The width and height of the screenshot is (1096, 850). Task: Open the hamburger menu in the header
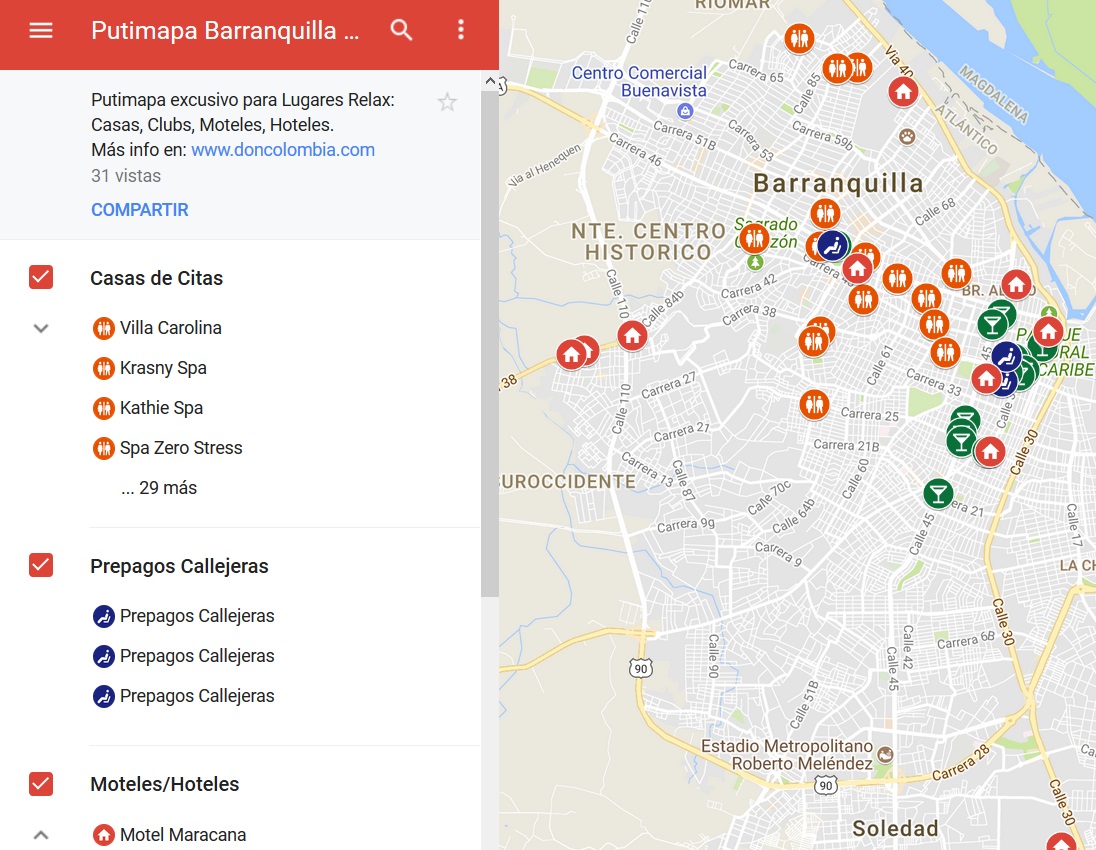(41, 30)
